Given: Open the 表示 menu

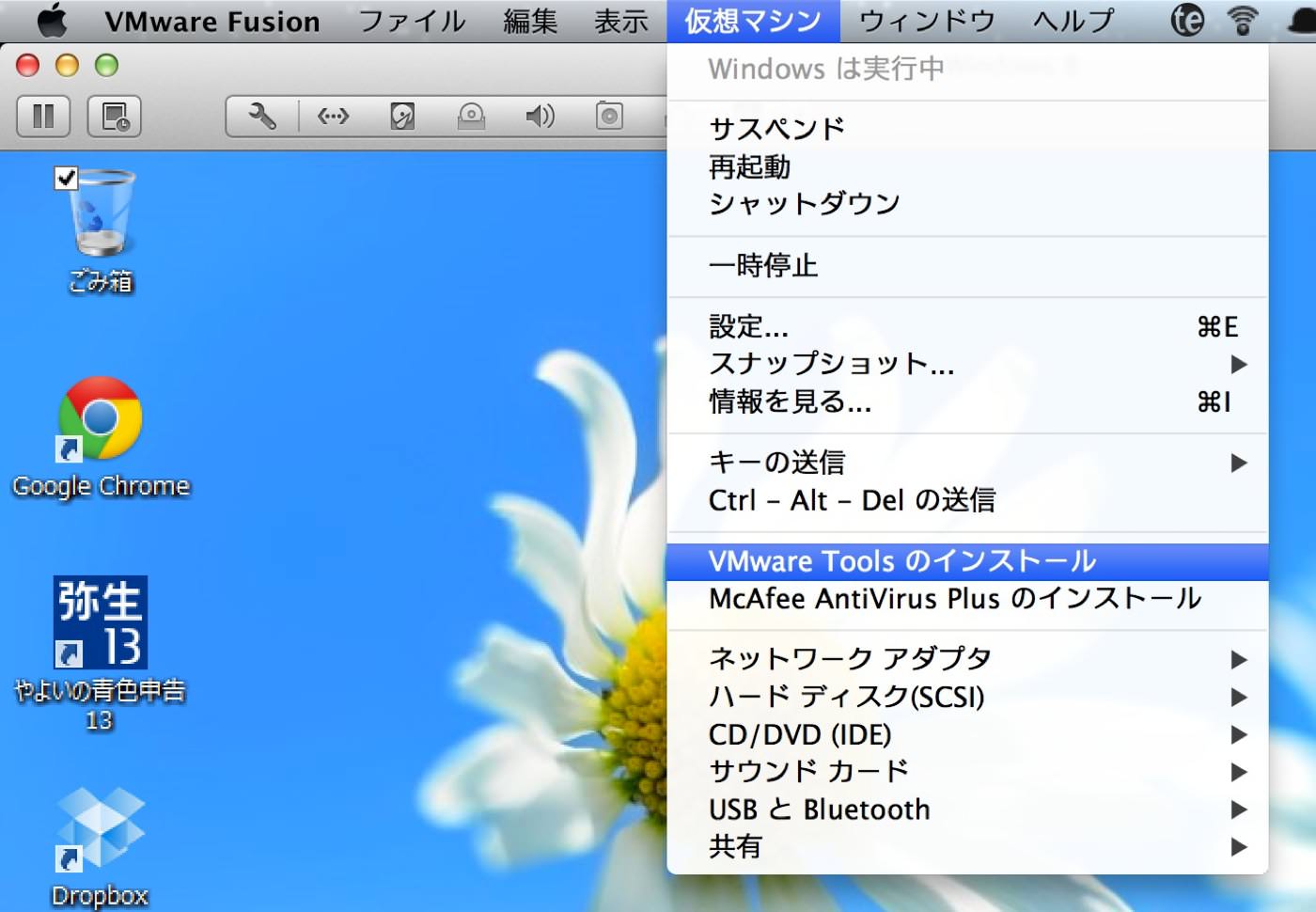Looking at the screenshot, I should pos(621,21).
